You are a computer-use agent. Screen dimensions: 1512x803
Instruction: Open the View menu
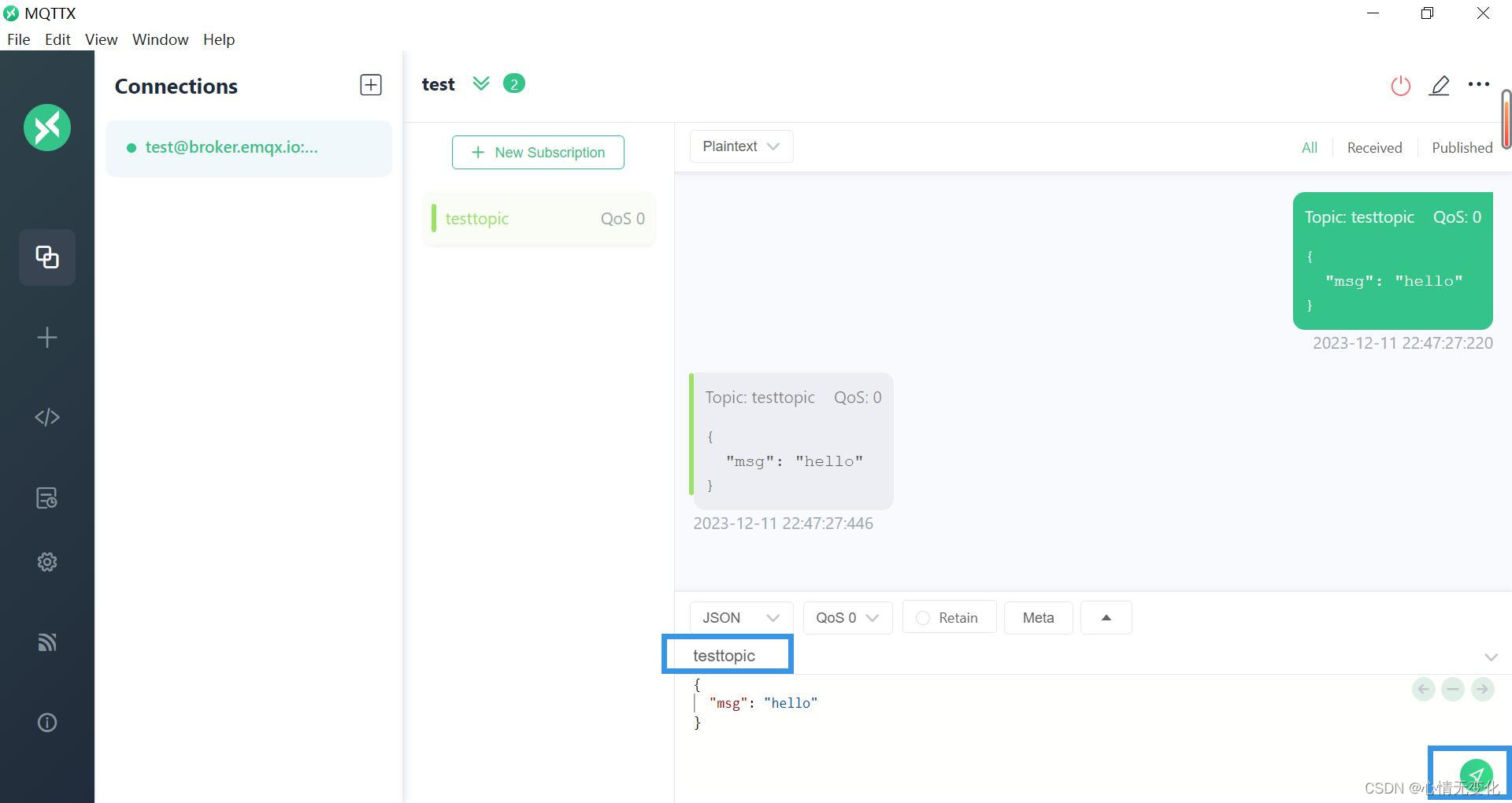coord(101,39)
